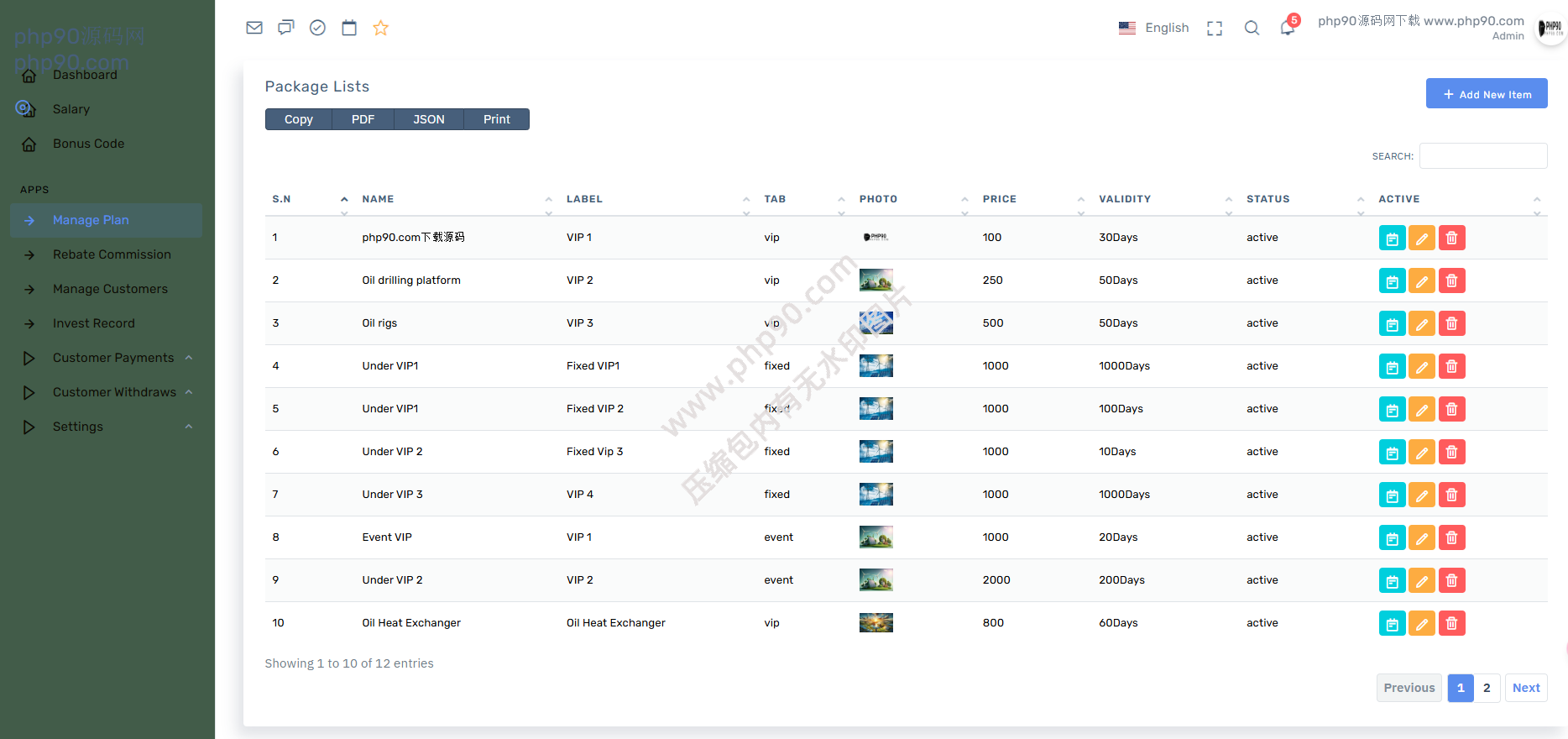Image resolution: width=1568 pixels, height=739 pixels.
Task: Open Rebate Commission in sidebar
Action: pos(112,254)
